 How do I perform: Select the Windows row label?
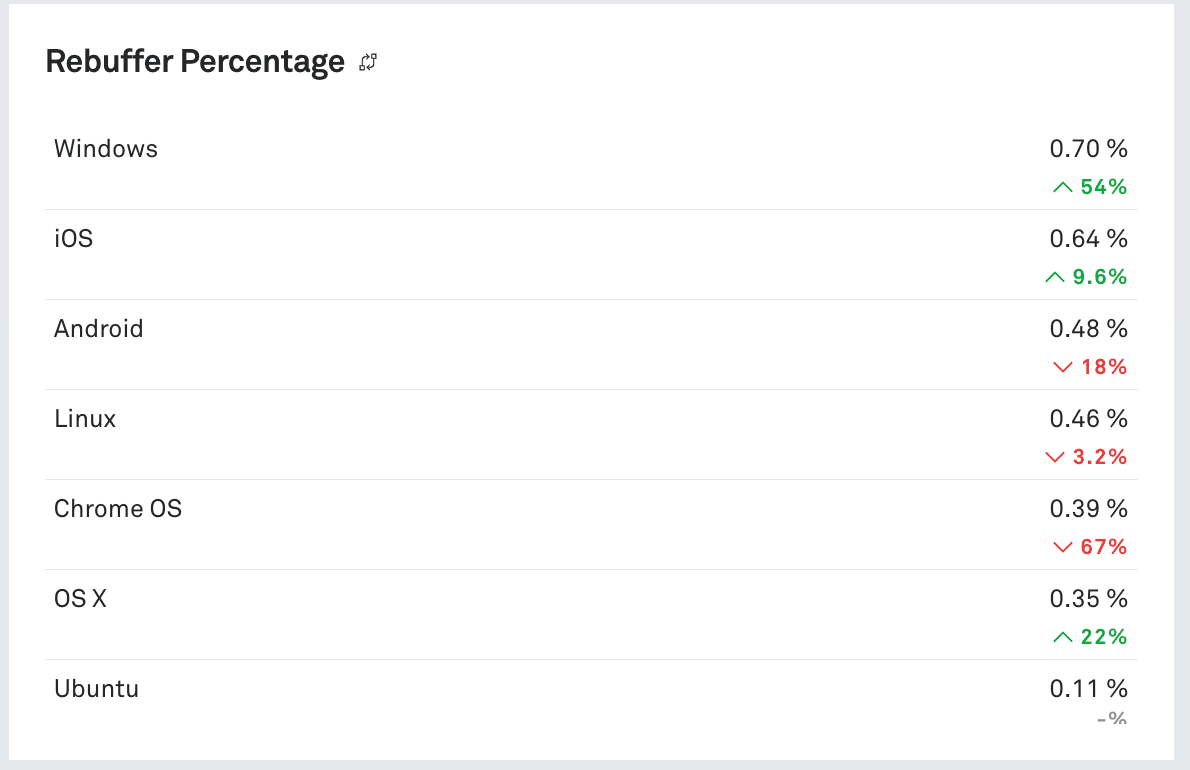click(x=106, y=149)
